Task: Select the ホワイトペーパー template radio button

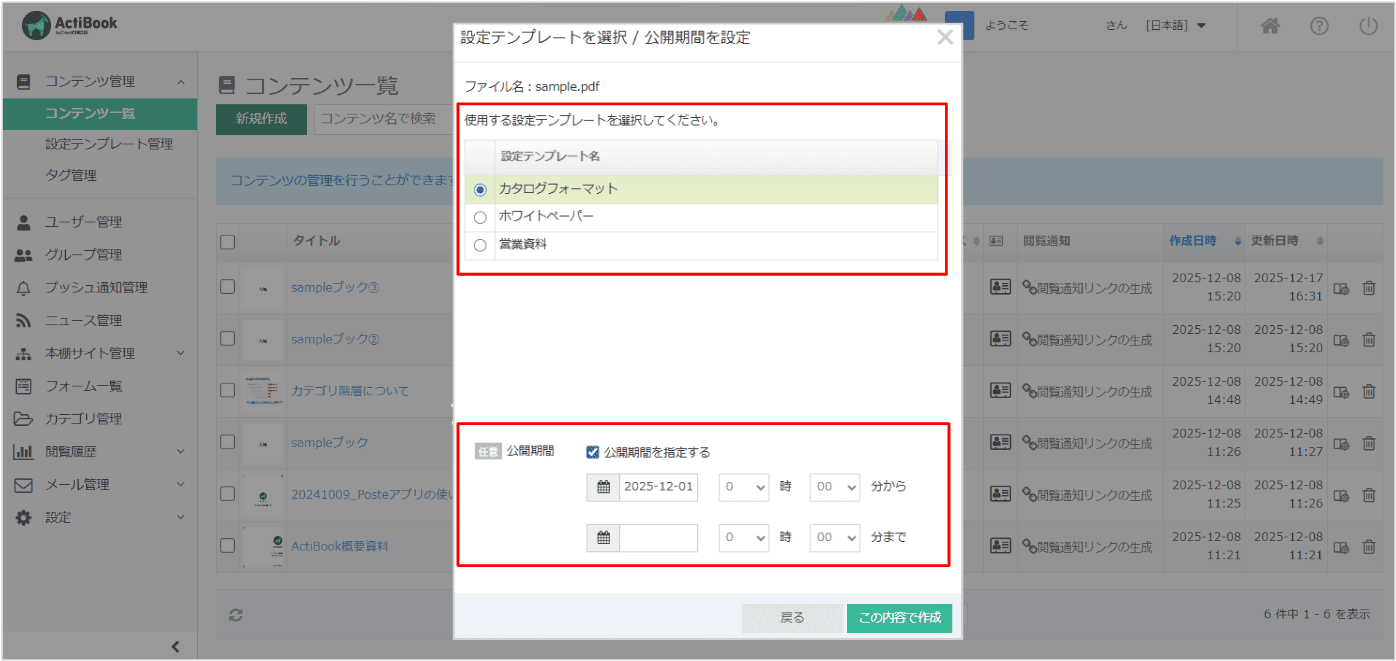Action: point(480,217)
